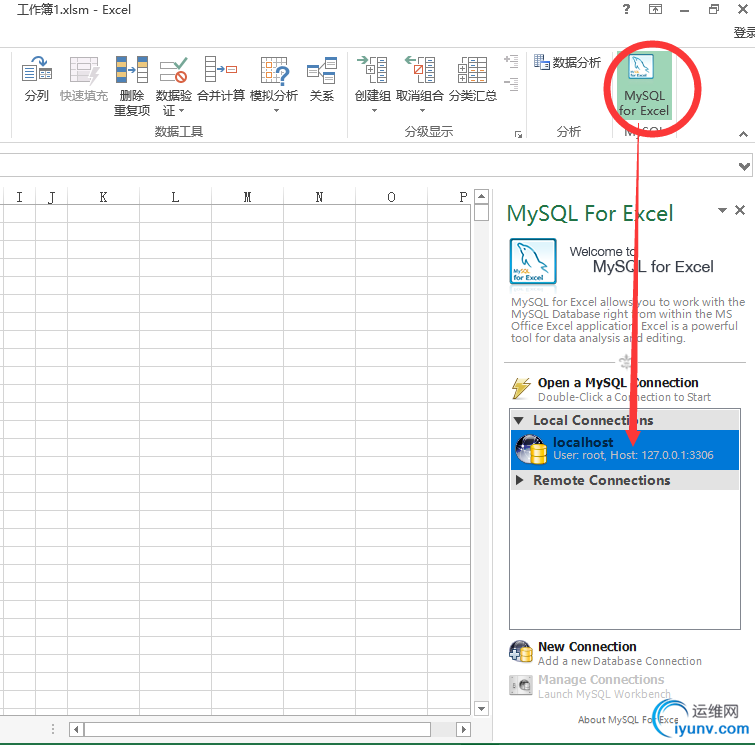This screenshot has width=755, height=745.
Task: Click the Text to Columns (分列) icon
Action: point(37,69)
